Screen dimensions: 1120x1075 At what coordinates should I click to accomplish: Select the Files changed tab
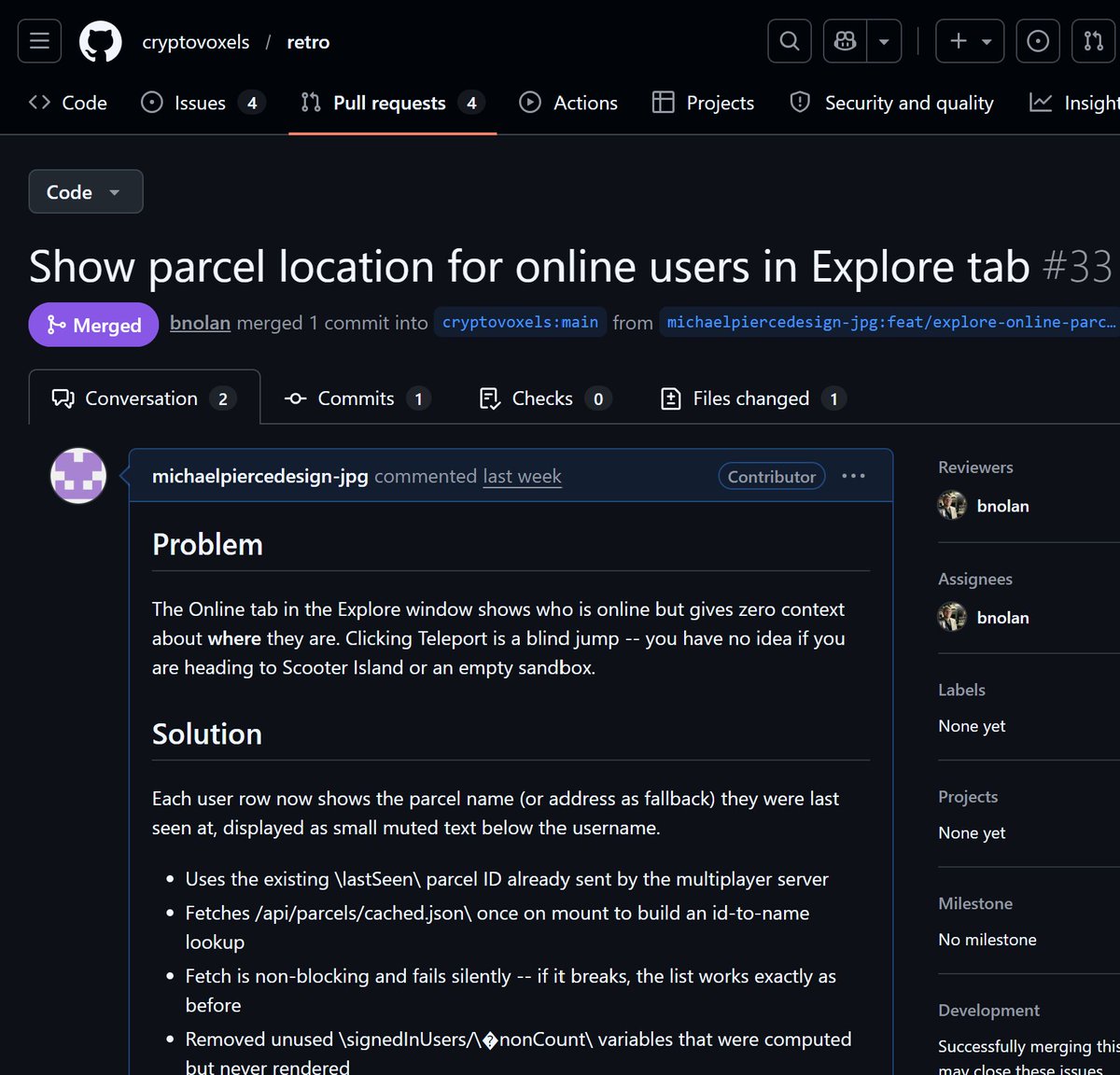[x=752, y=398]
